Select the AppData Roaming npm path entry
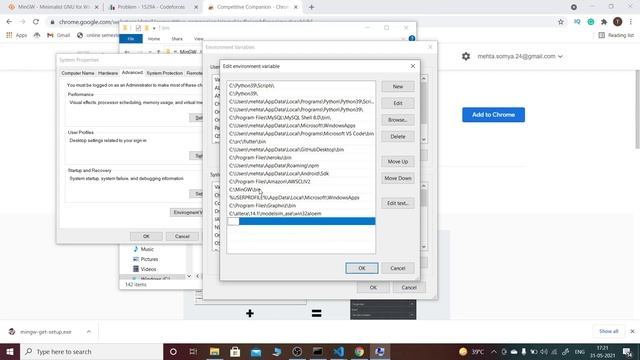 coord(301,165)
